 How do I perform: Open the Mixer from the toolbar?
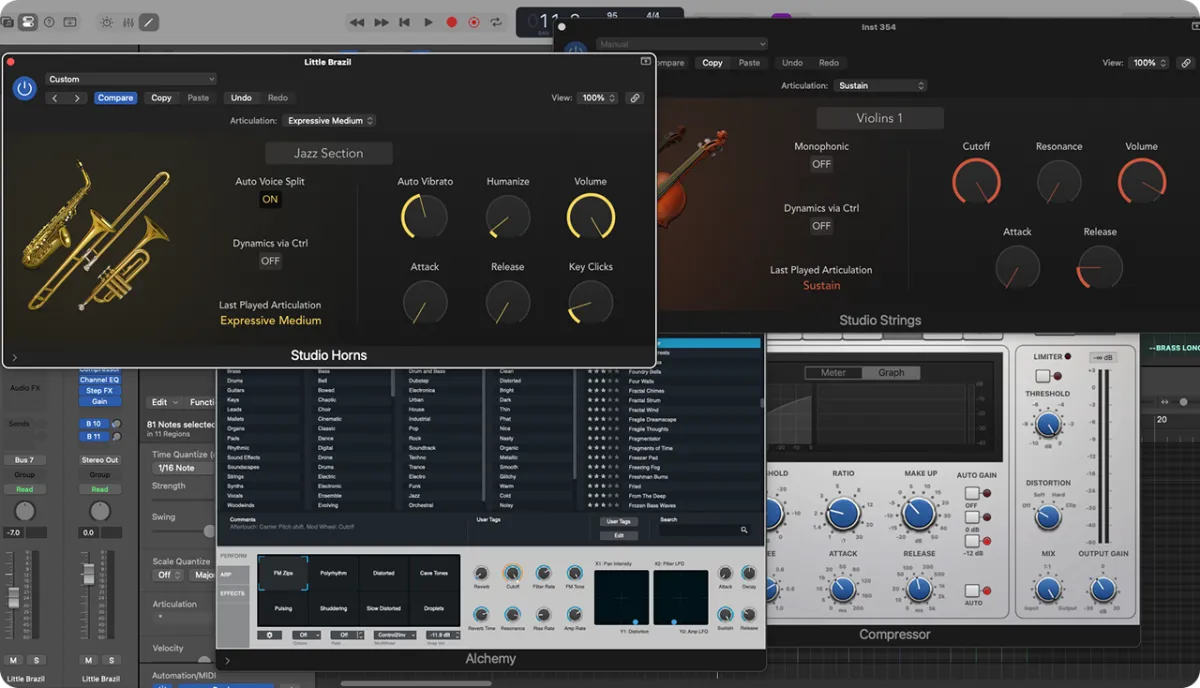click(x=129, y=22)
